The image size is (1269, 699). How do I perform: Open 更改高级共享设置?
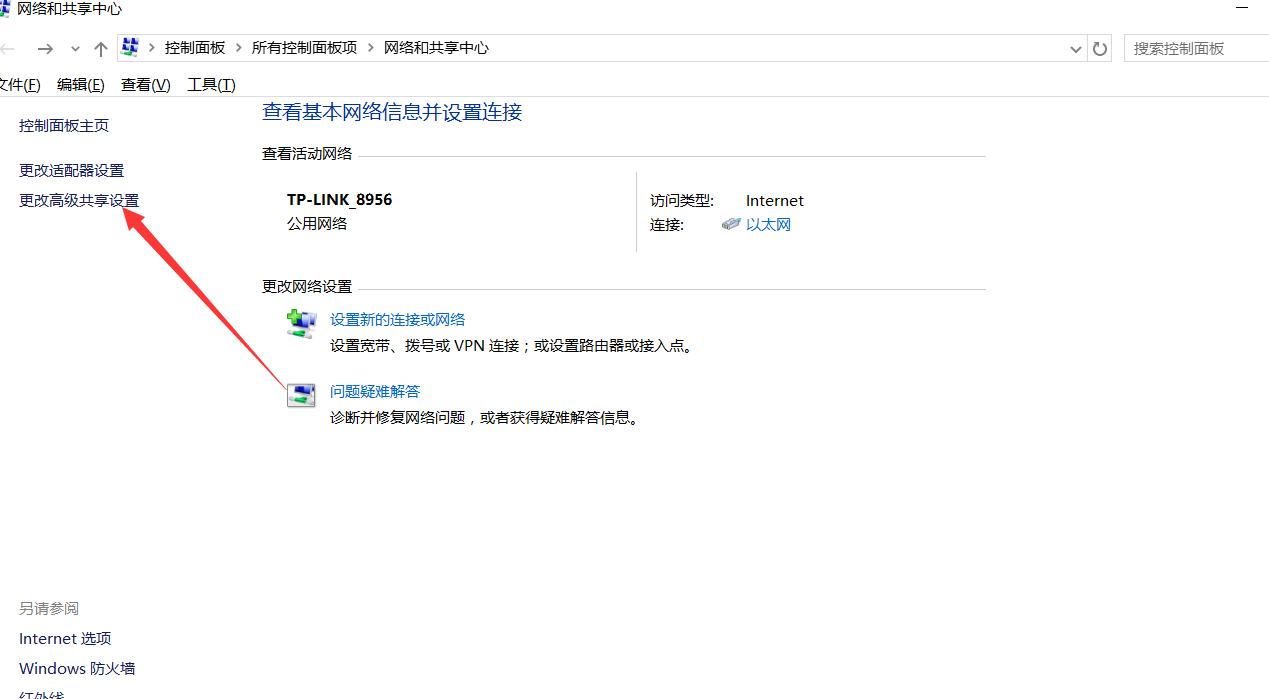click(x=78, y=200)
